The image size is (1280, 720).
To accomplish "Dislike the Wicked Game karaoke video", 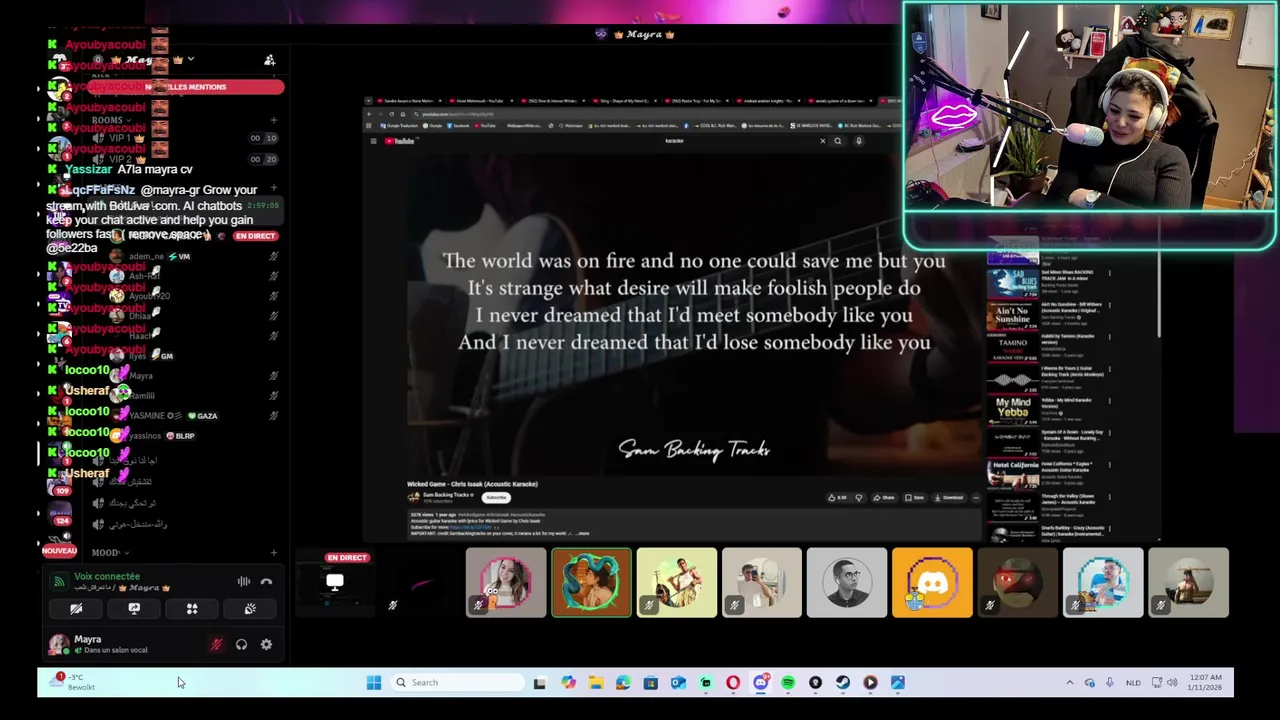I will tap(859, 498).
